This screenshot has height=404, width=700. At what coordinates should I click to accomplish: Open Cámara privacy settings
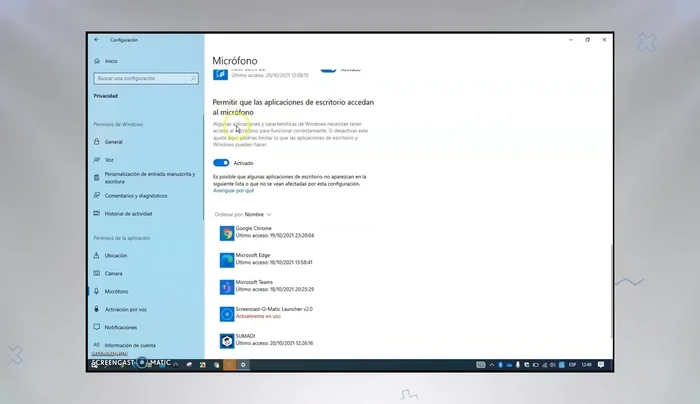(114, 273)
